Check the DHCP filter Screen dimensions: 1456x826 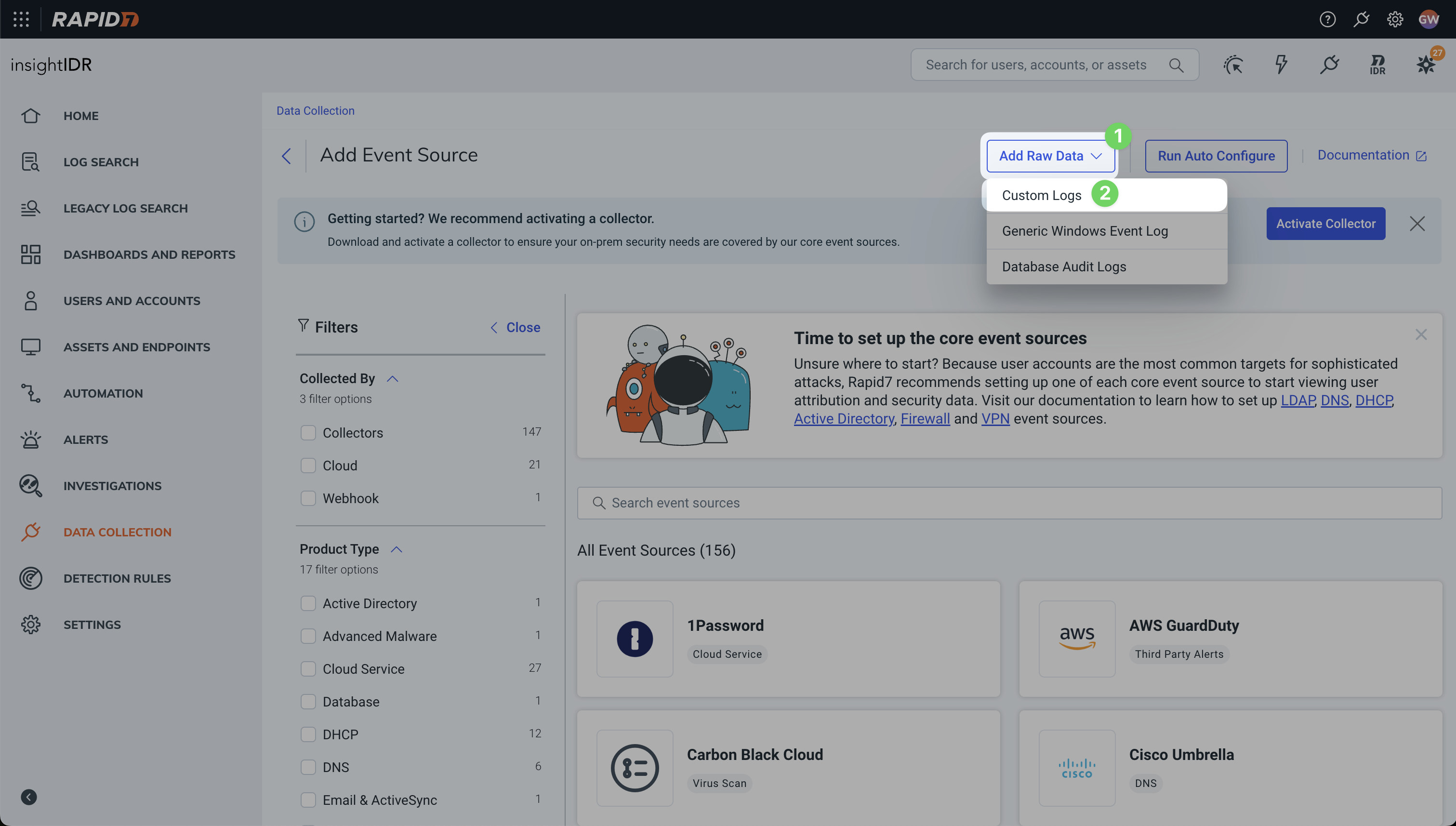(x=308, y=734)
